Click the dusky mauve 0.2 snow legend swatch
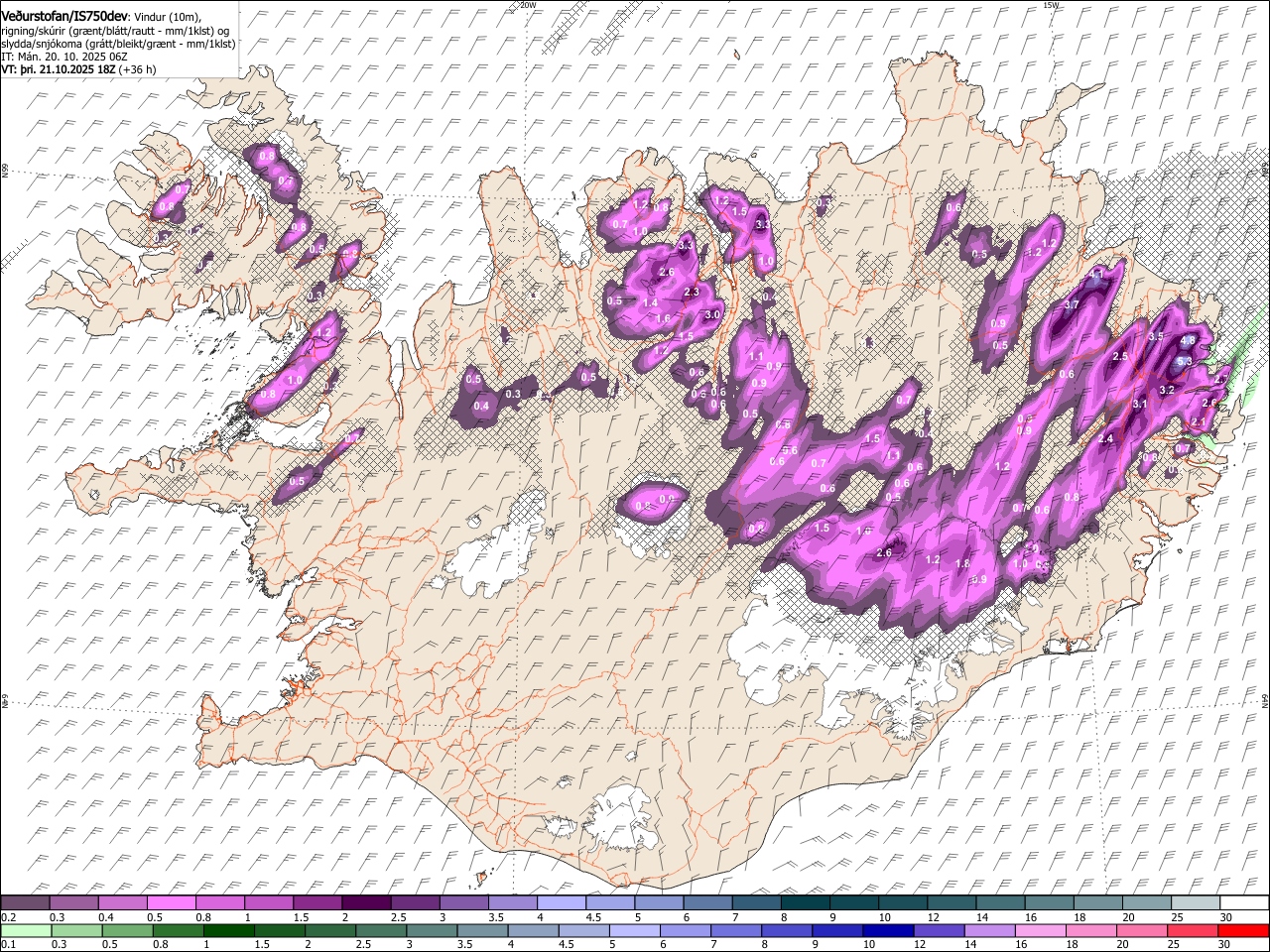Viewport: 1270px width, 952px height. click(x=25, y=902)
